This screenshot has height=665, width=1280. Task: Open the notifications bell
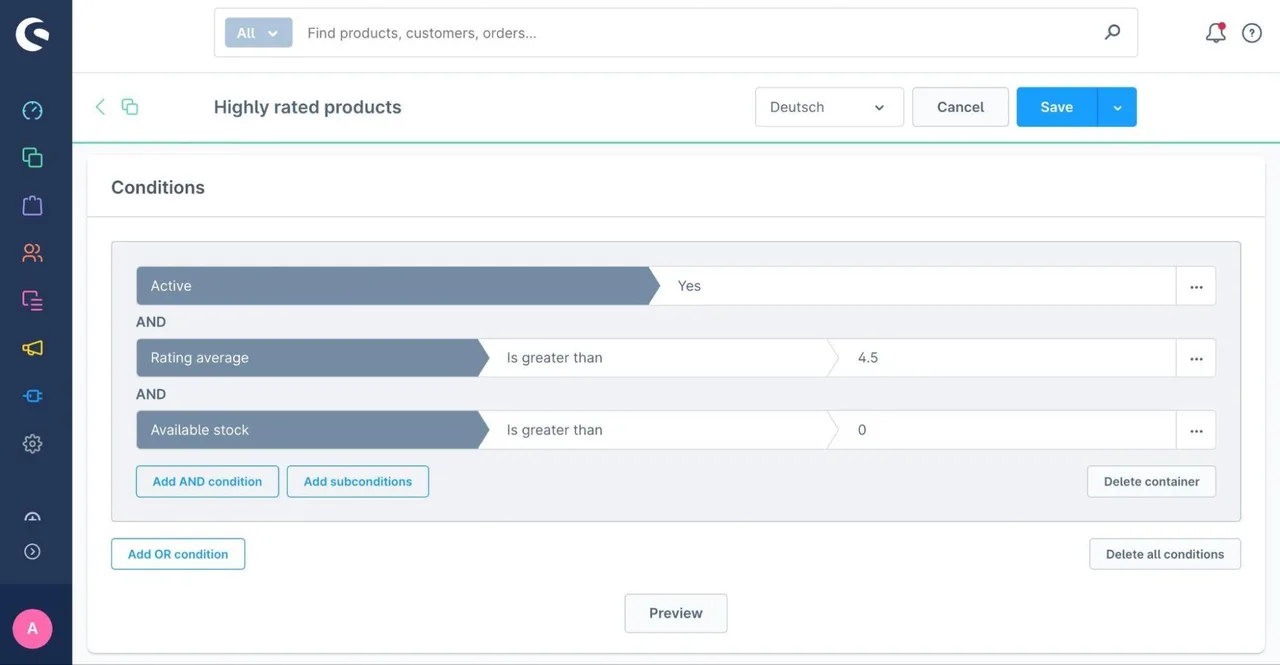(x=1215, y=33)
